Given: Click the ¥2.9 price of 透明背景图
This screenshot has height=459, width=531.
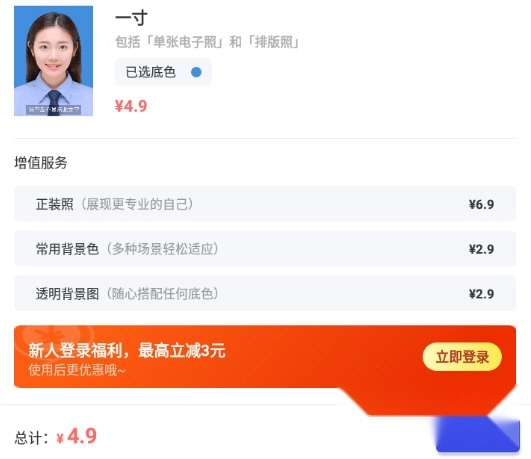Looking at the screenshot, I should click(481, 294).
